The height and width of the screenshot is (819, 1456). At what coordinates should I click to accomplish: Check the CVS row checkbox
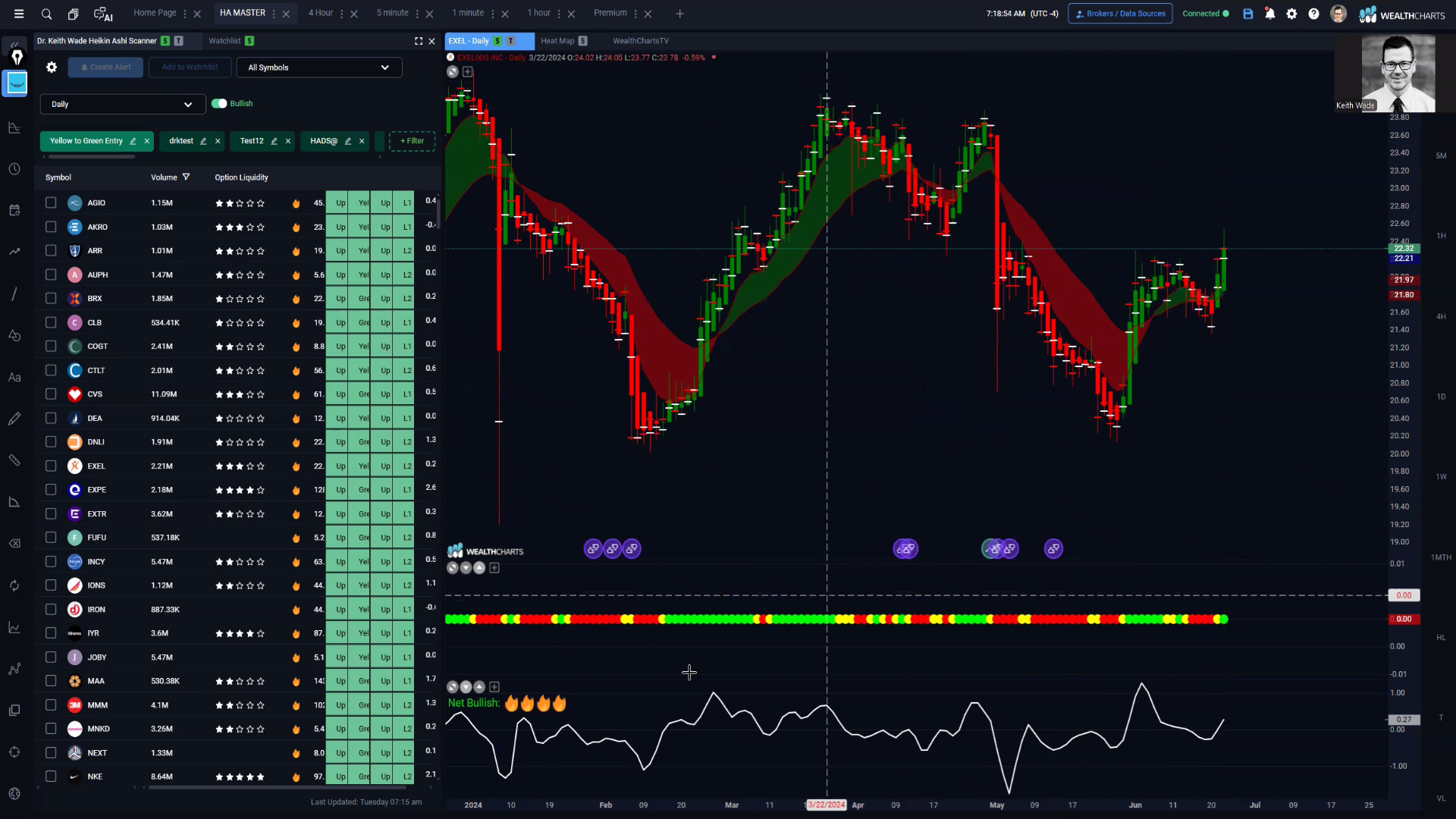coord(51,394)
